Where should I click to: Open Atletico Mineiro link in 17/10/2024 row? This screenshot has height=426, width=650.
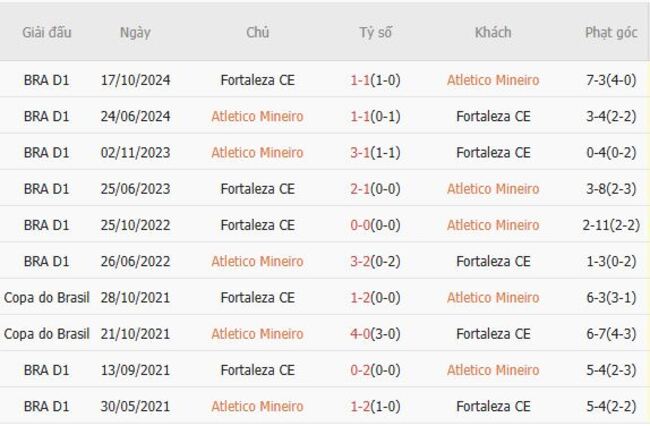pos(493,80)
